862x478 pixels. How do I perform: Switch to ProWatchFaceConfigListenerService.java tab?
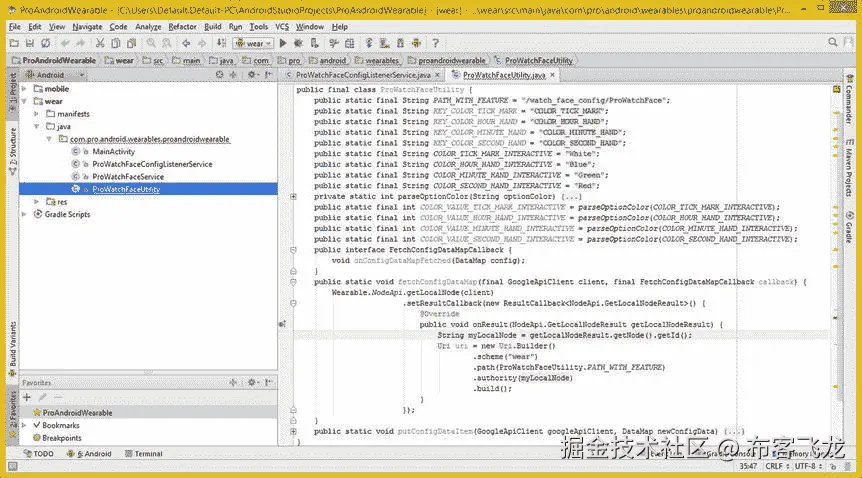click(x=362, y=75)
